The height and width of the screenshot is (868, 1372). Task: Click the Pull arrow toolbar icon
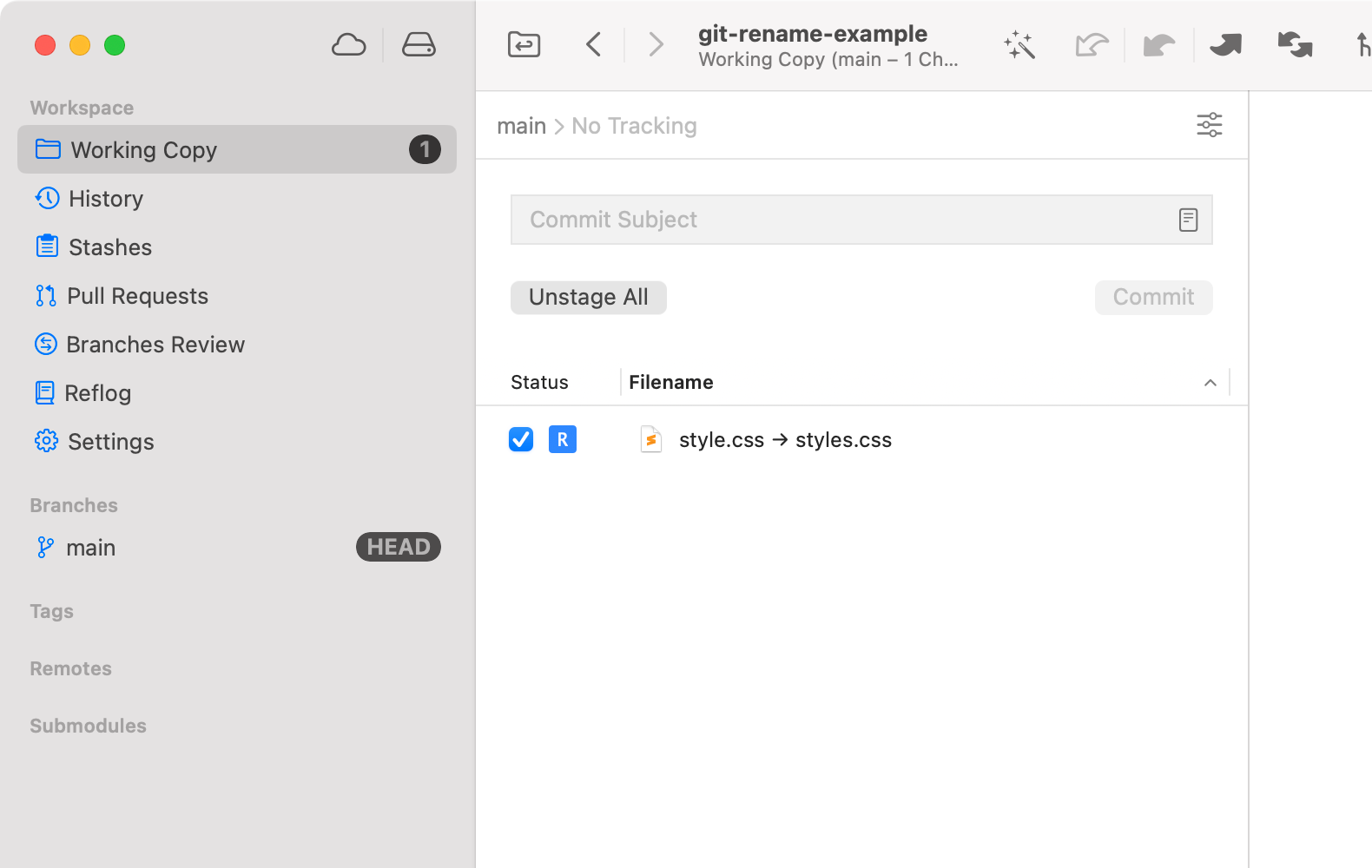click(1158, 45)
